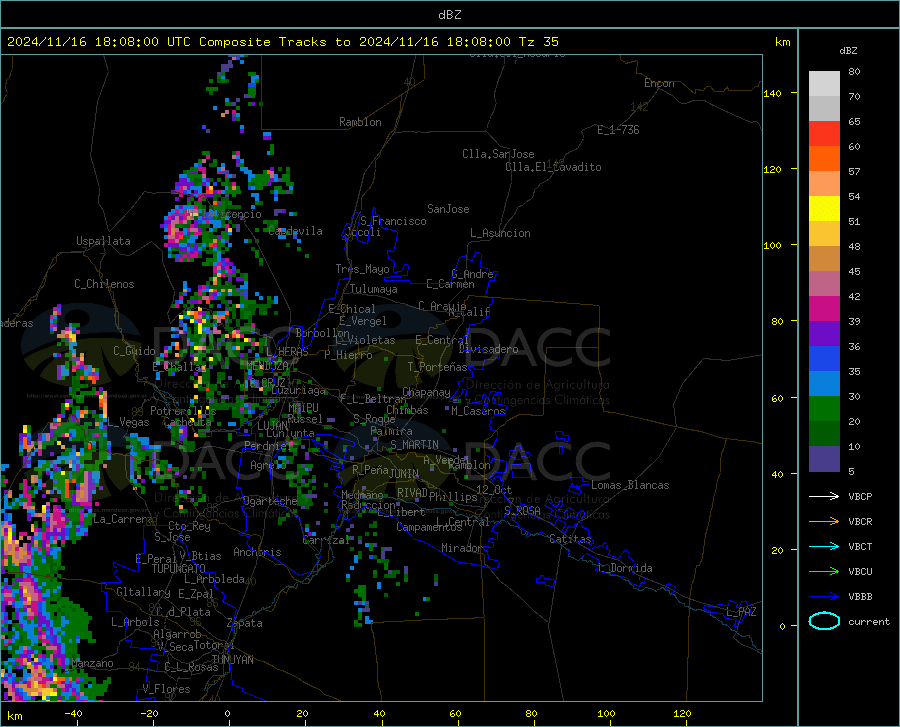Click the 'L_Dormida' place label
The image size is (900, 727).
pyautogui.click(x=624, y=568)
